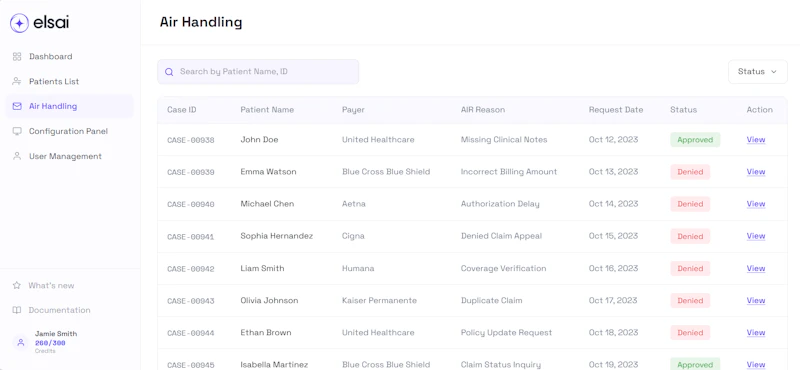Click Missing Clinical Notes reason

coord(504,139)
